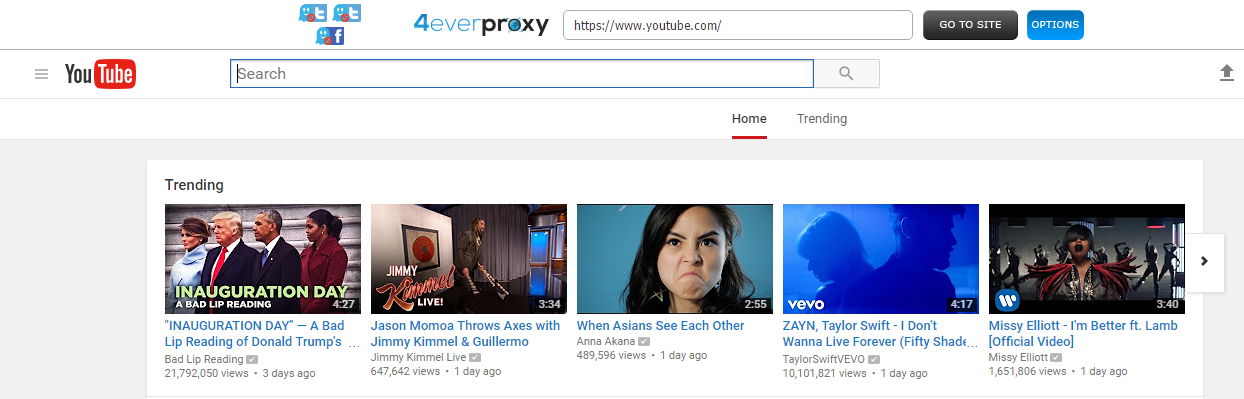Click the 4:17 duration badge
Screen dimensions: 1244x399
(962, 304)
